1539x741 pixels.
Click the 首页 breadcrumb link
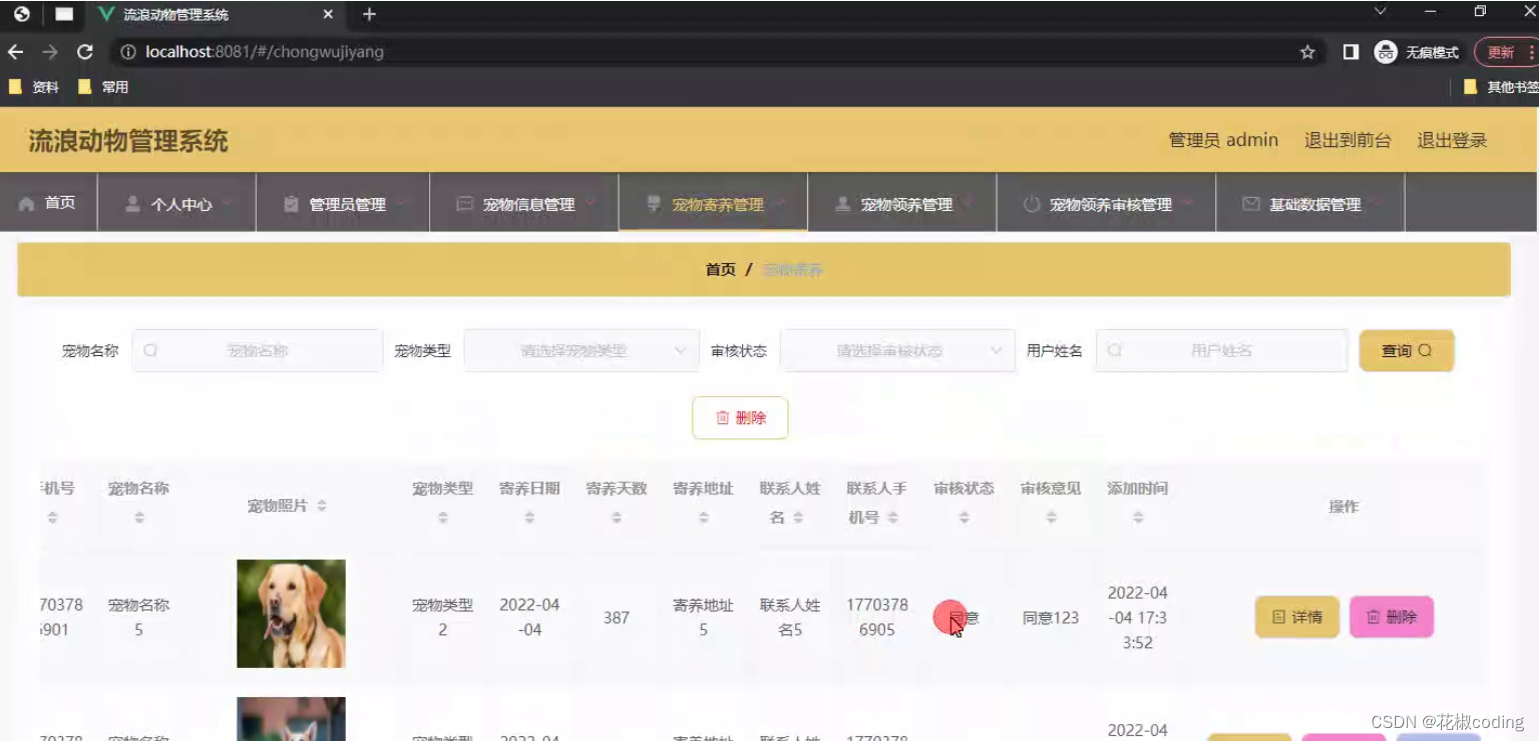coord(720,269)
